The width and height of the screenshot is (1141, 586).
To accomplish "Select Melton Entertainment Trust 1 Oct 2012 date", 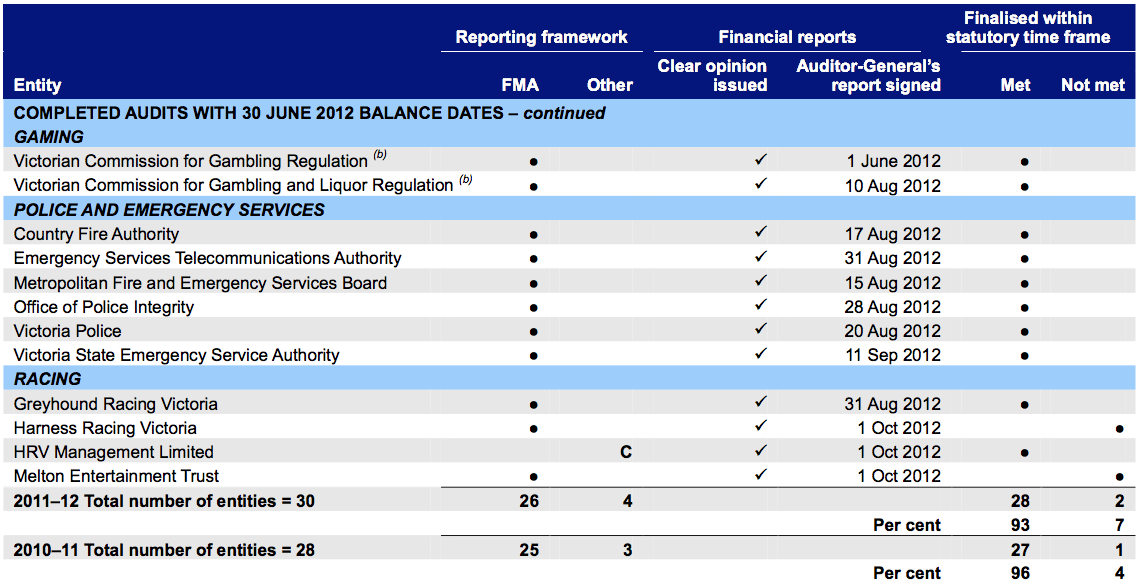I will pos(899,476).
